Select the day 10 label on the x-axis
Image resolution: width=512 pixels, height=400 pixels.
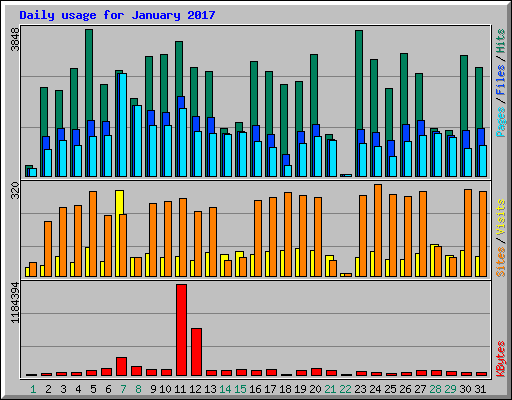click(x=165, y=389)
